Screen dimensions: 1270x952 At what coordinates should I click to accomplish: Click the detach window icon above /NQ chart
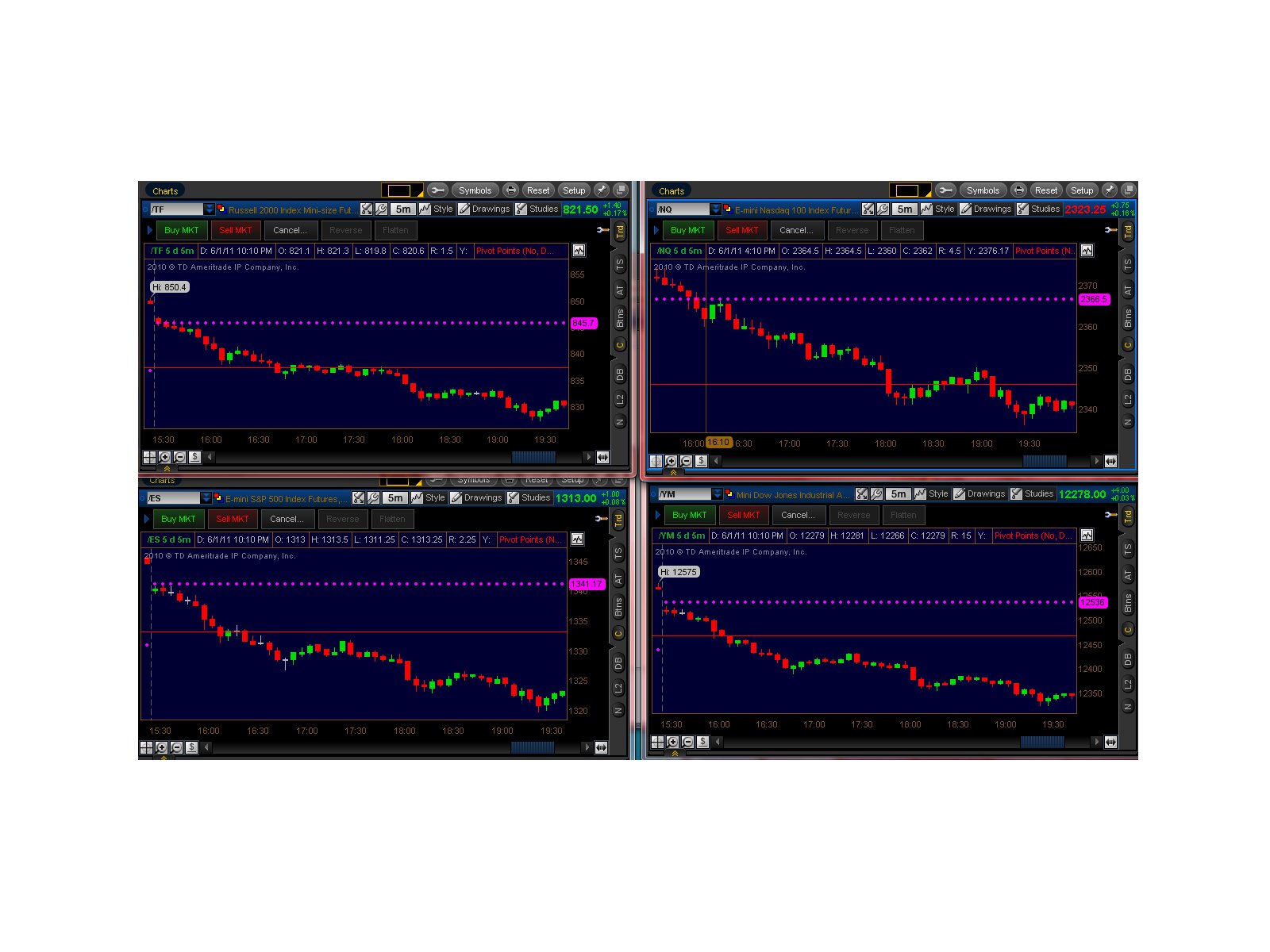pos(1129,190)
